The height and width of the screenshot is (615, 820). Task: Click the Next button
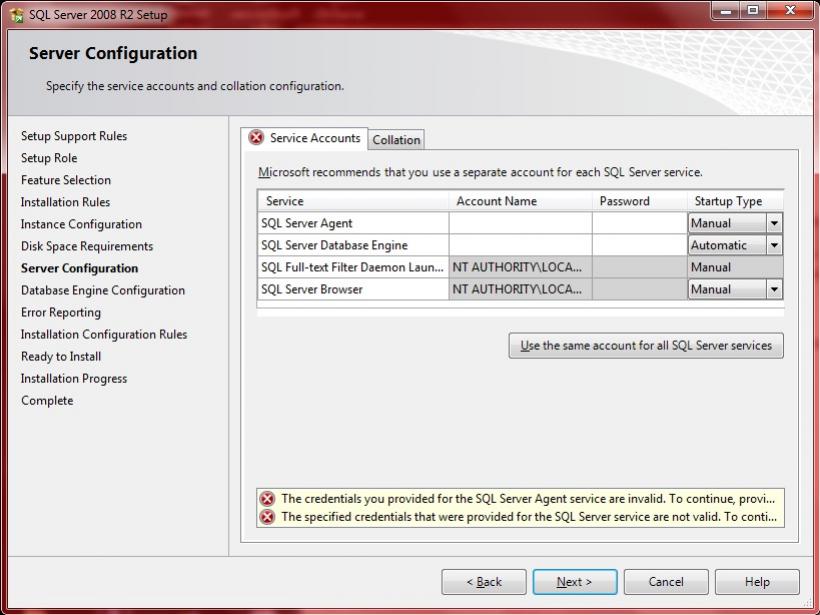(575, 582)
